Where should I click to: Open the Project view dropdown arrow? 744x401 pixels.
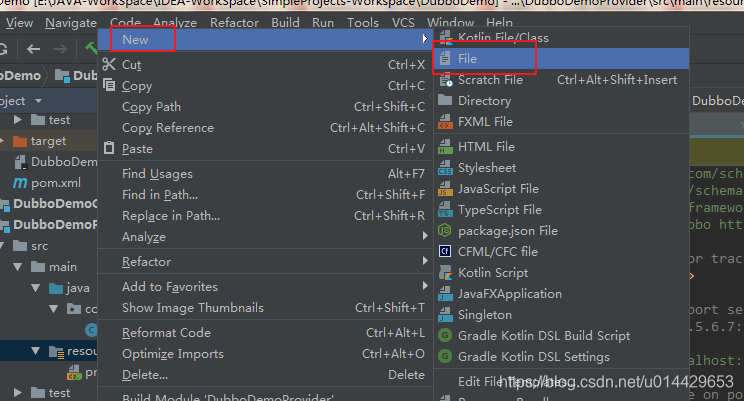click(38, 101)
